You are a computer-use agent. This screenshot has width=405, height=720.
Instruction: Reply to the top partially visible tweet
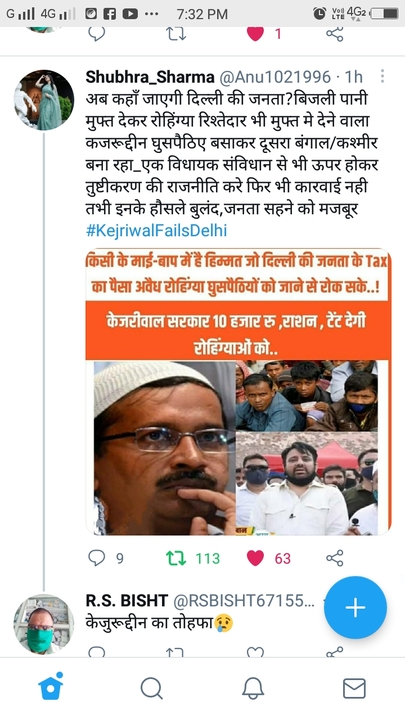point(96,34)
